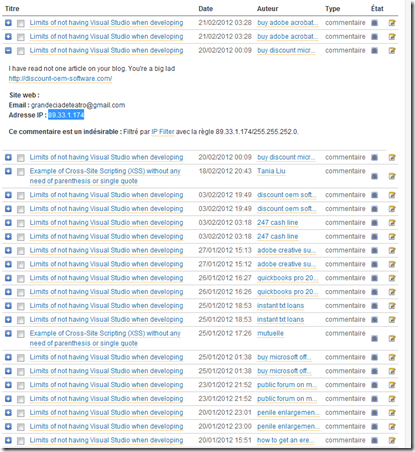The image size is (415, 452).
Task: Click status icon of Tania Liu comment
Action: 375,176
